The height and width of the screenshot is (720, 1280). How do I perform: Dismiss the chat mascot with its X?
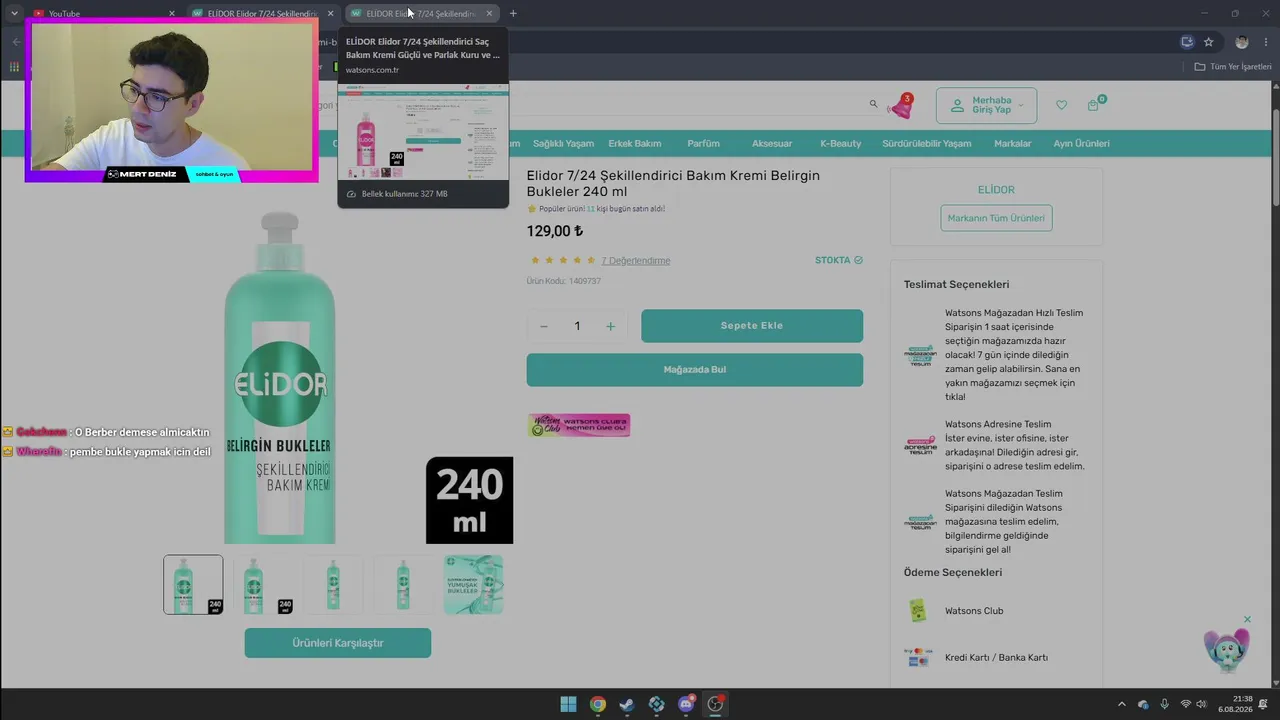pos(1247,620)
